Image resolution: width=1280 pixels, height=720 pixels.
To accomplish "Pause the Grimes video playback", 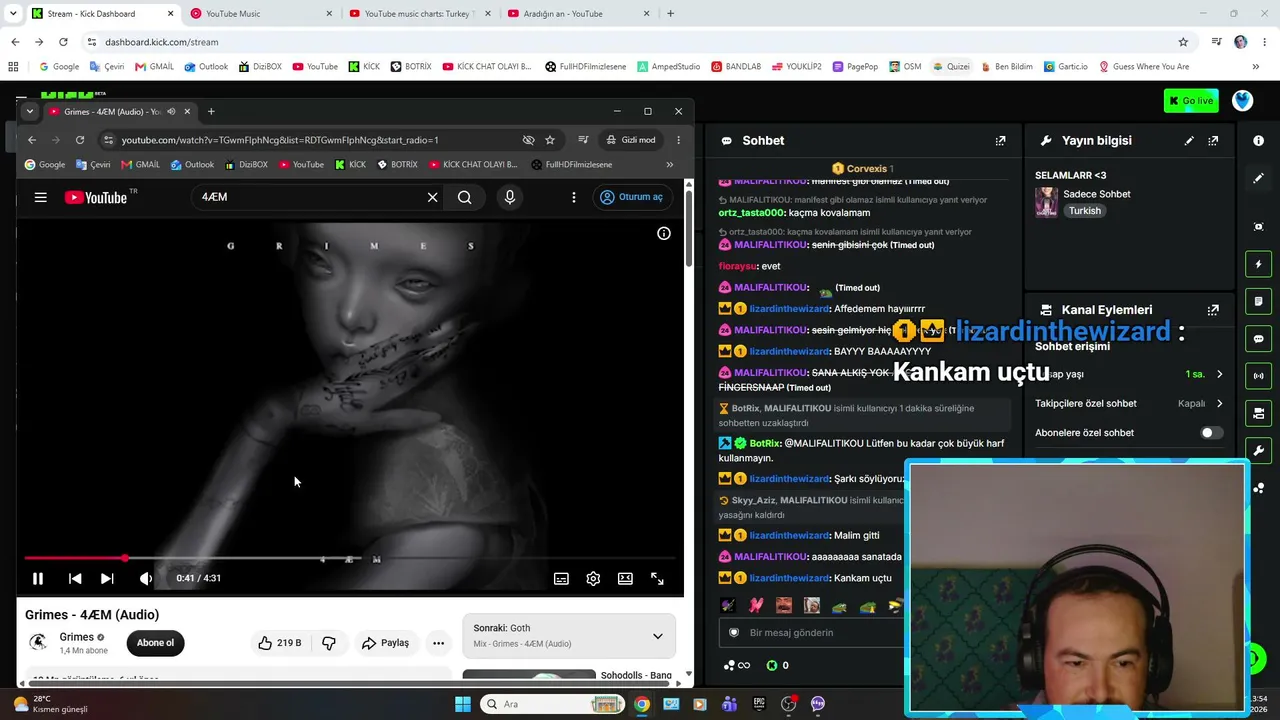I will (38, 578).
